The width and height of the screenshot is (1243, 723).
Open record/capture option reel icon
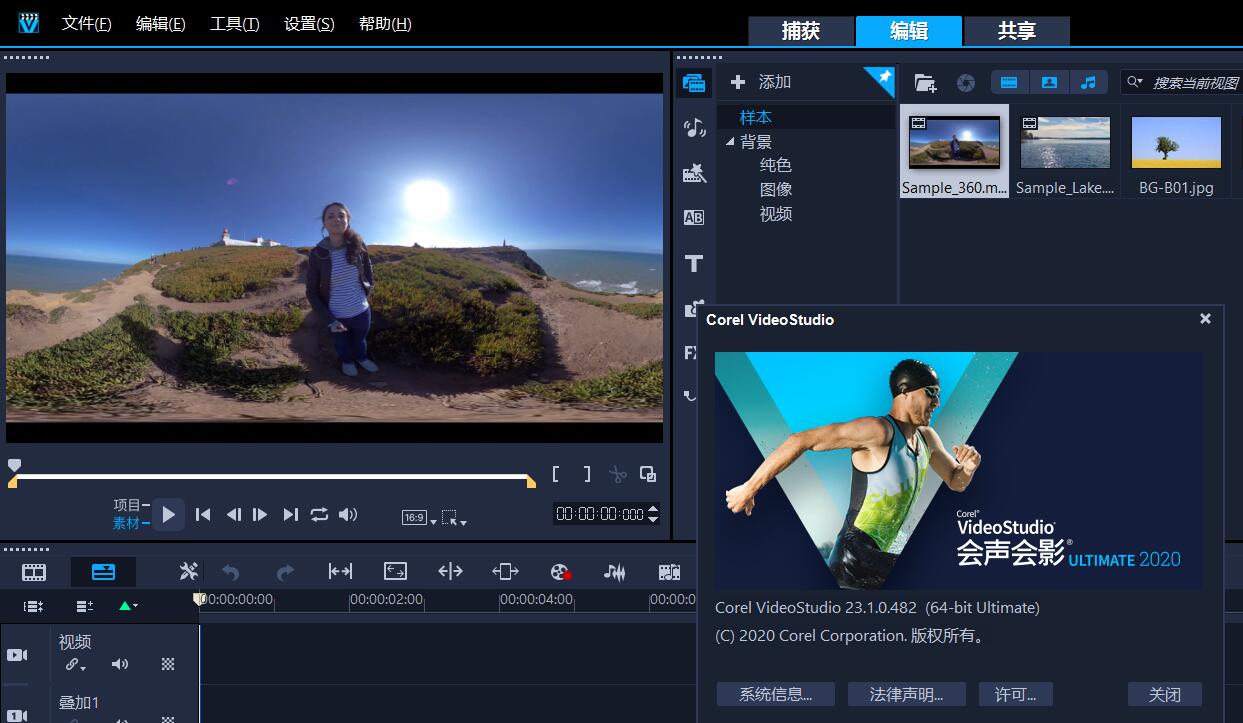tap(560, 572)
